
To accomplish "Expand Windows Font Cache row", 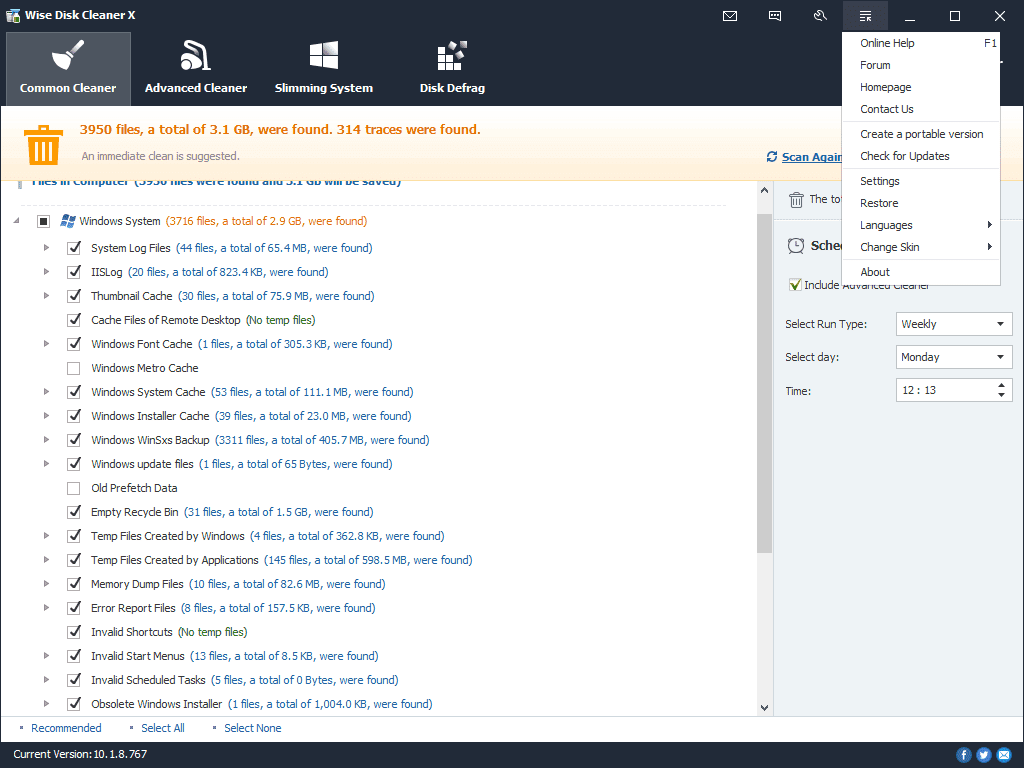I will coord(46,344).
